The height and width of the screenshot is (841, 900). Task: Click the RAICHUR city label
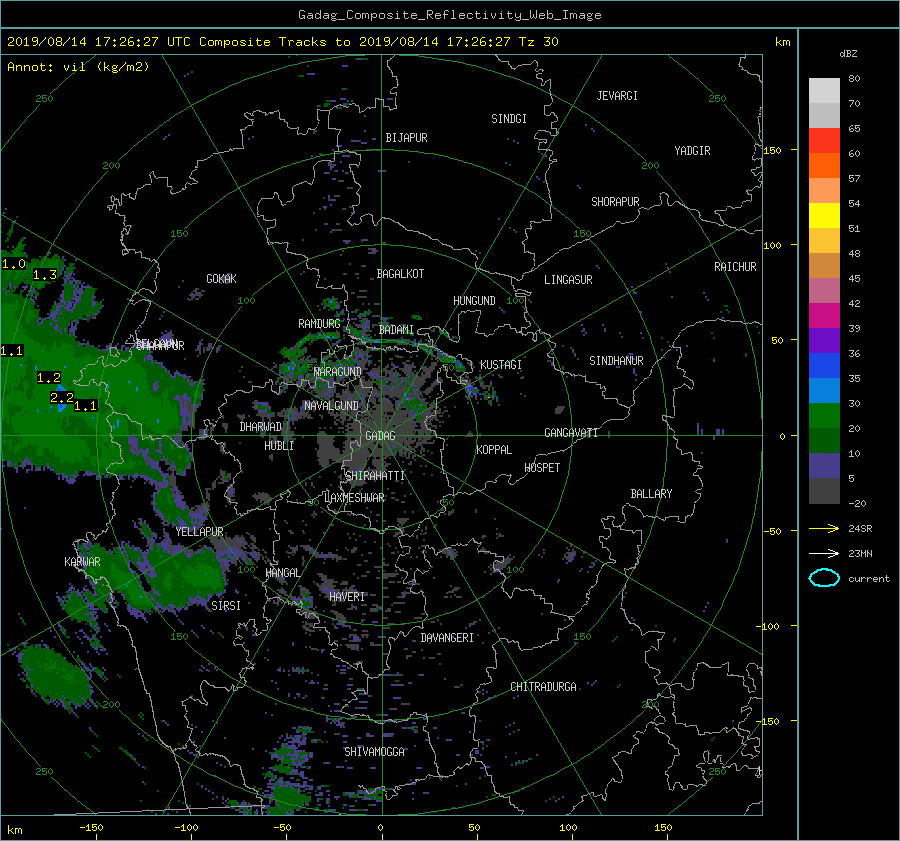(x=735, y=267)
